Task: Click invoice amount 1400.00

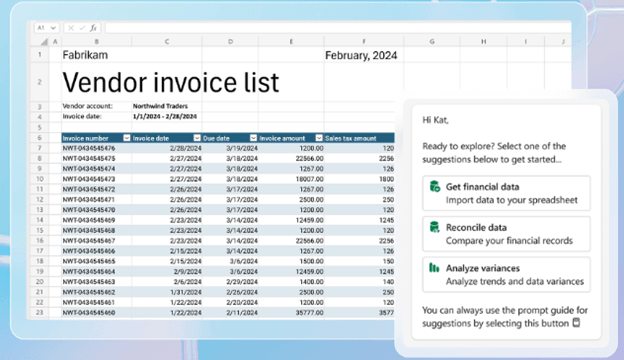Action: coord(311,282)
